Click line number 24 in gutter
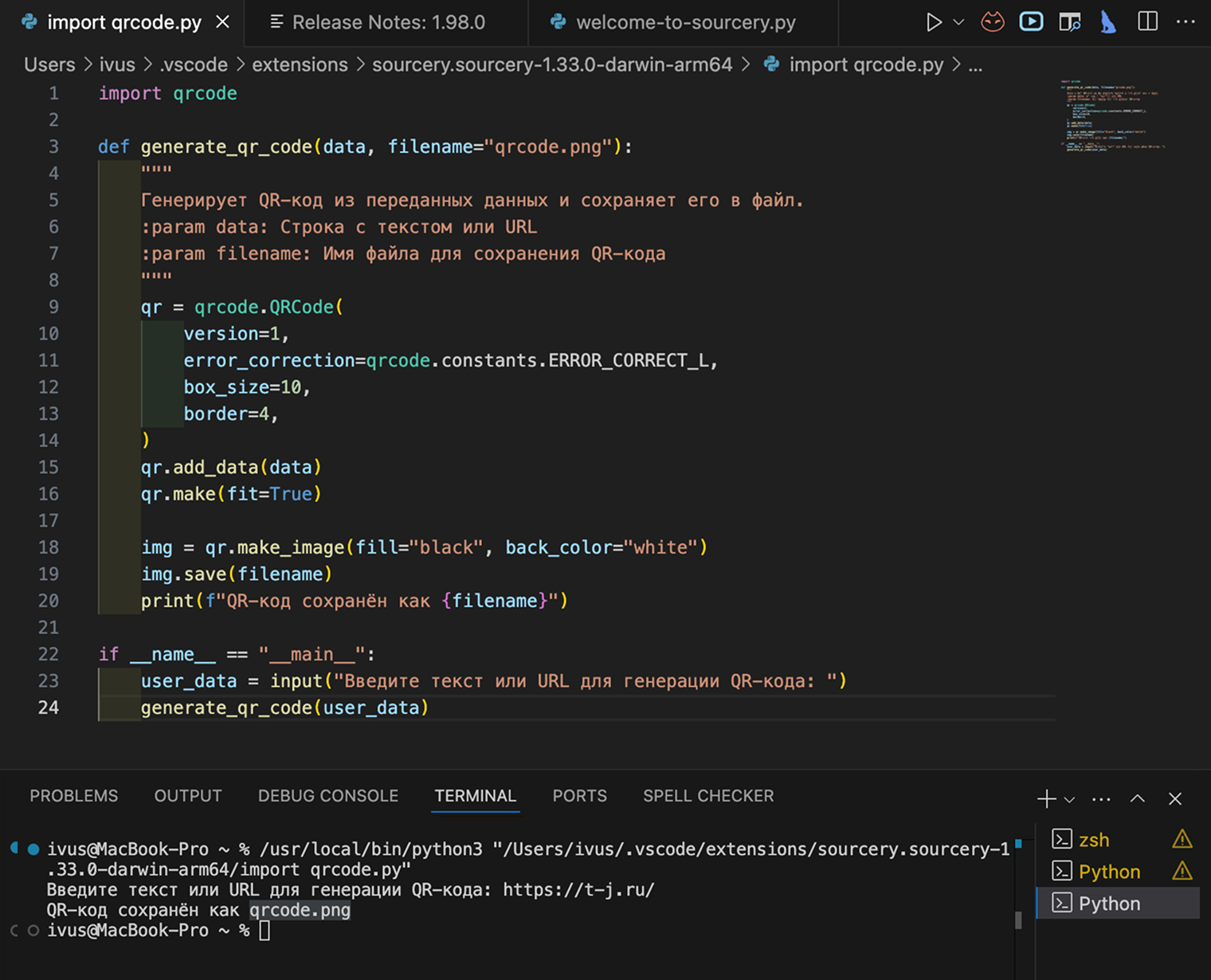 point(49,708)
